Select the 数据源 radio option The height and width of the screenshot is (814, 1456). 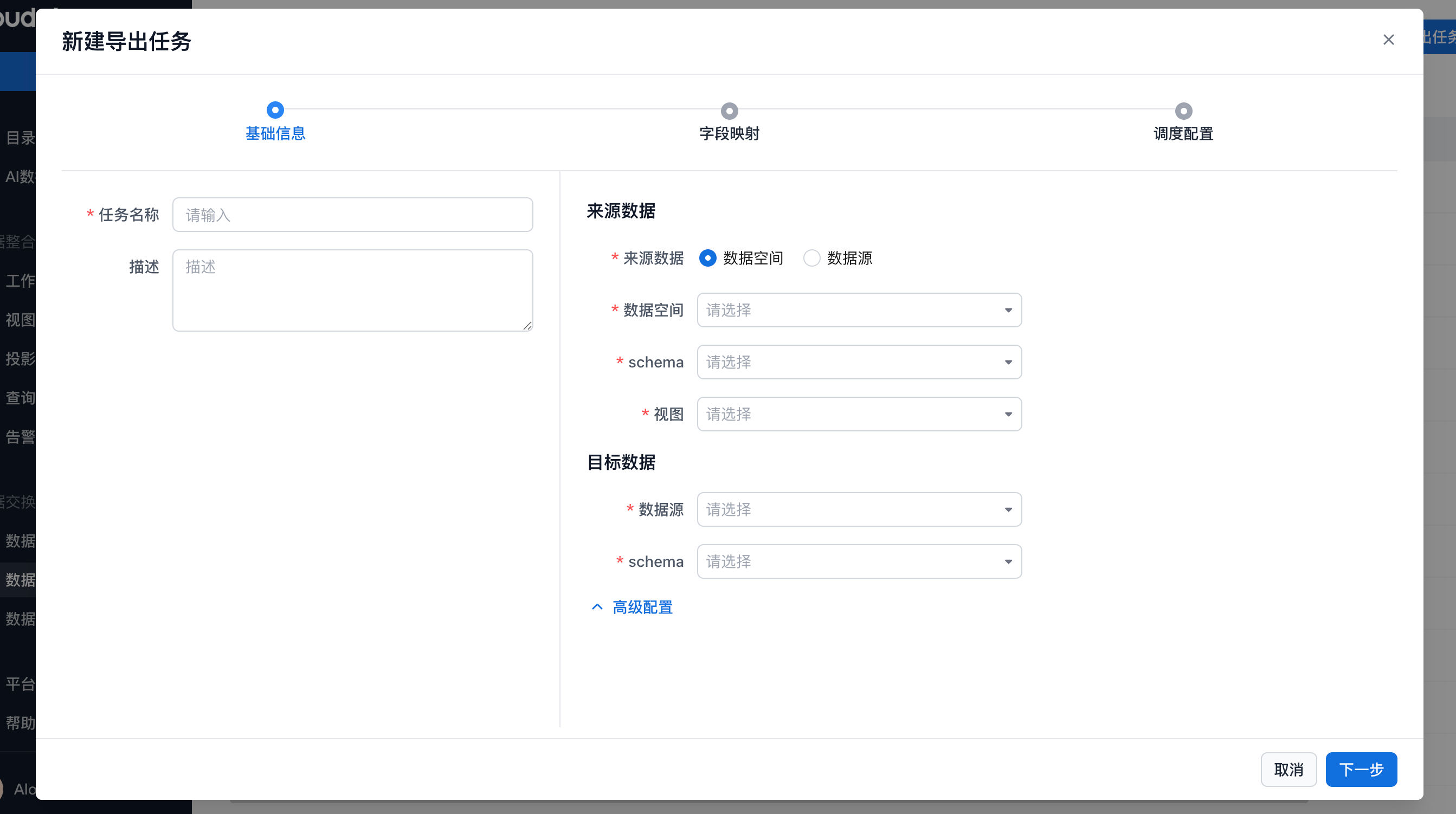(x=811, y=259)
